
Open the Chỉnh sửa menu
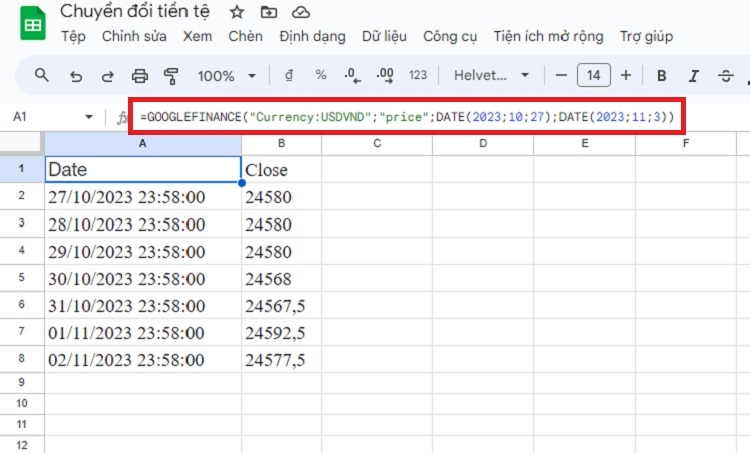[x=134, y=36]
